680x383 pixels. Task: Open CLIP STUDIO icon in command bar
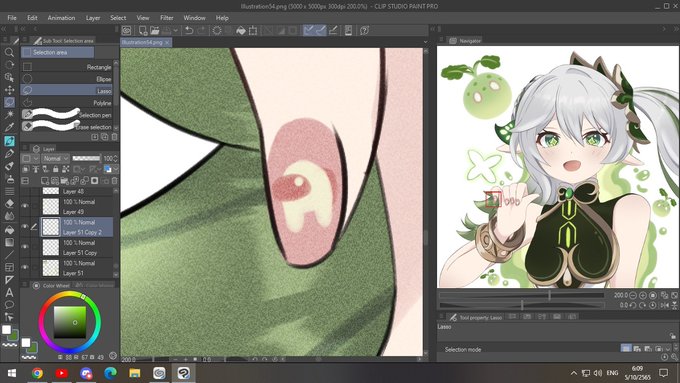[126, 30]
